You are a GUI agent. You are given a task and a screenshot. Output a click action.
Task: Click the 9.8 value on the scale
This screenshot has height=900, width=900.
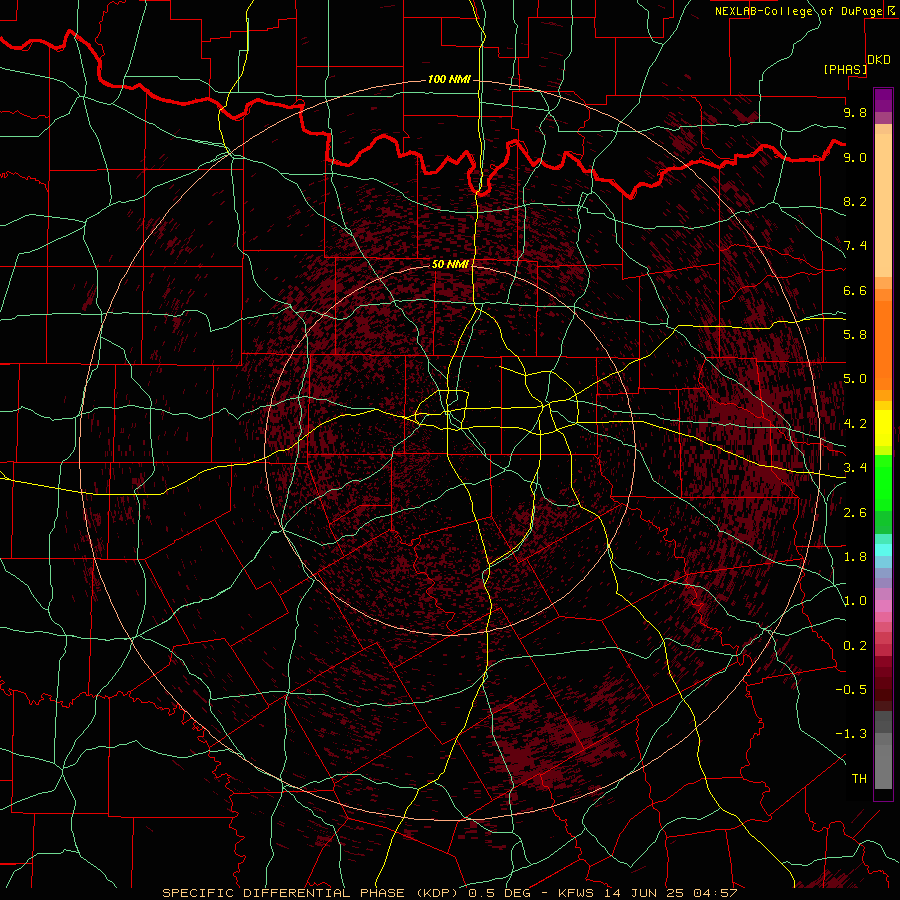point(855,112)
